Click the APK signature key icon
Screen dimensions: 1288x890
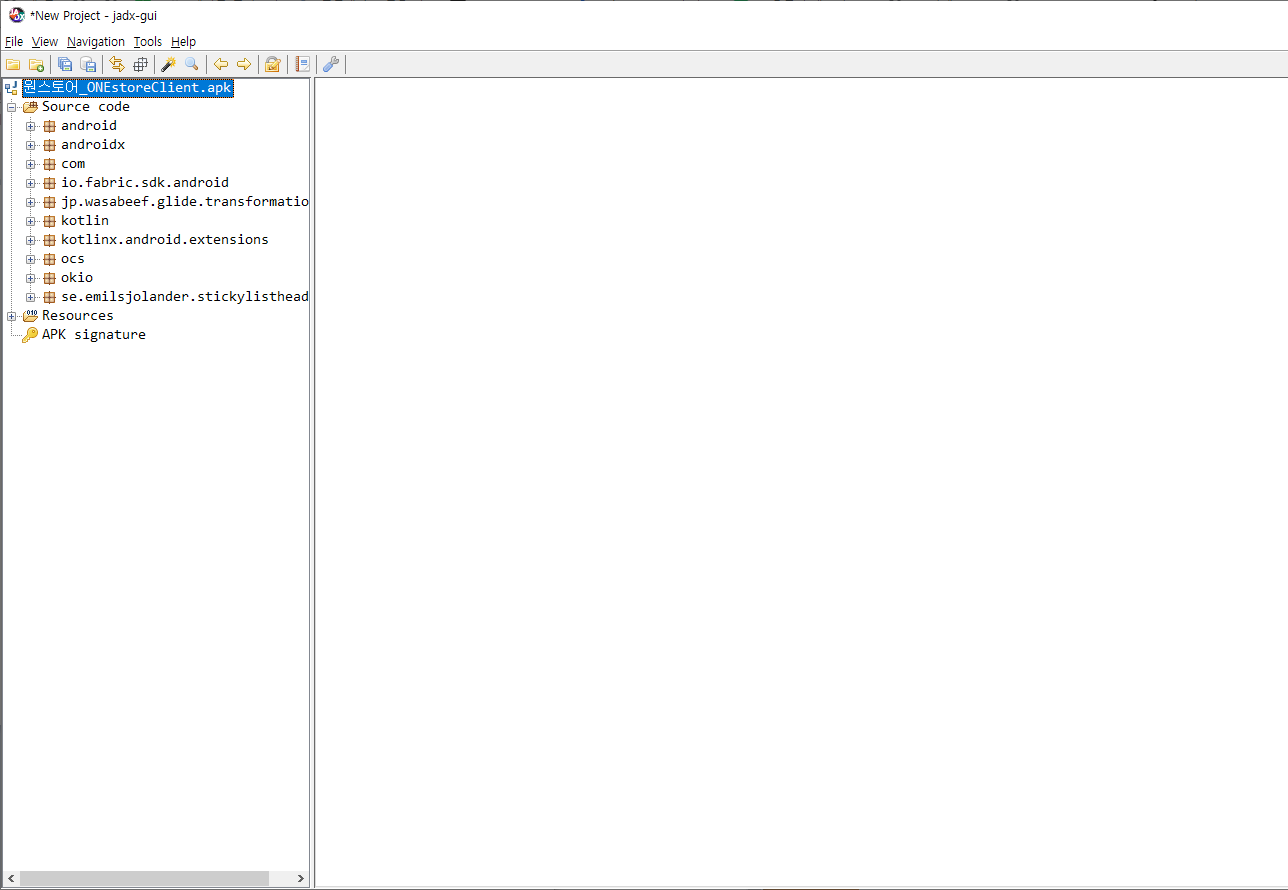(30, 335)
